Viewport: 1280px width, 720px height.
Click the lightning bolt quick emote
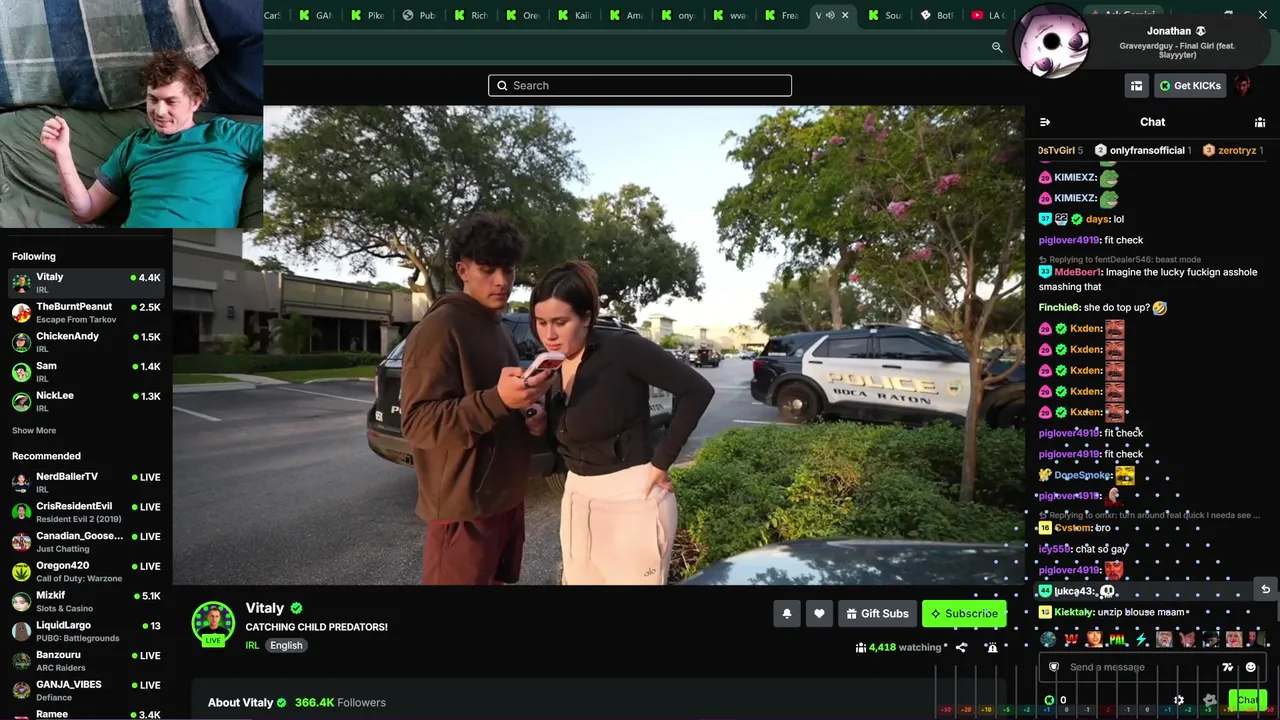[1141, 639]
